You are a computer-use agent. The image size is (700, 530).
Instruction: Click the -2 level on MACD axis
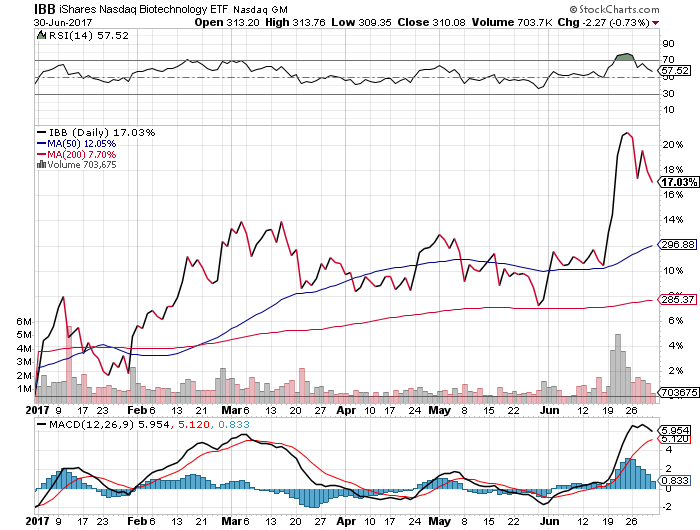tap(667, 507)
